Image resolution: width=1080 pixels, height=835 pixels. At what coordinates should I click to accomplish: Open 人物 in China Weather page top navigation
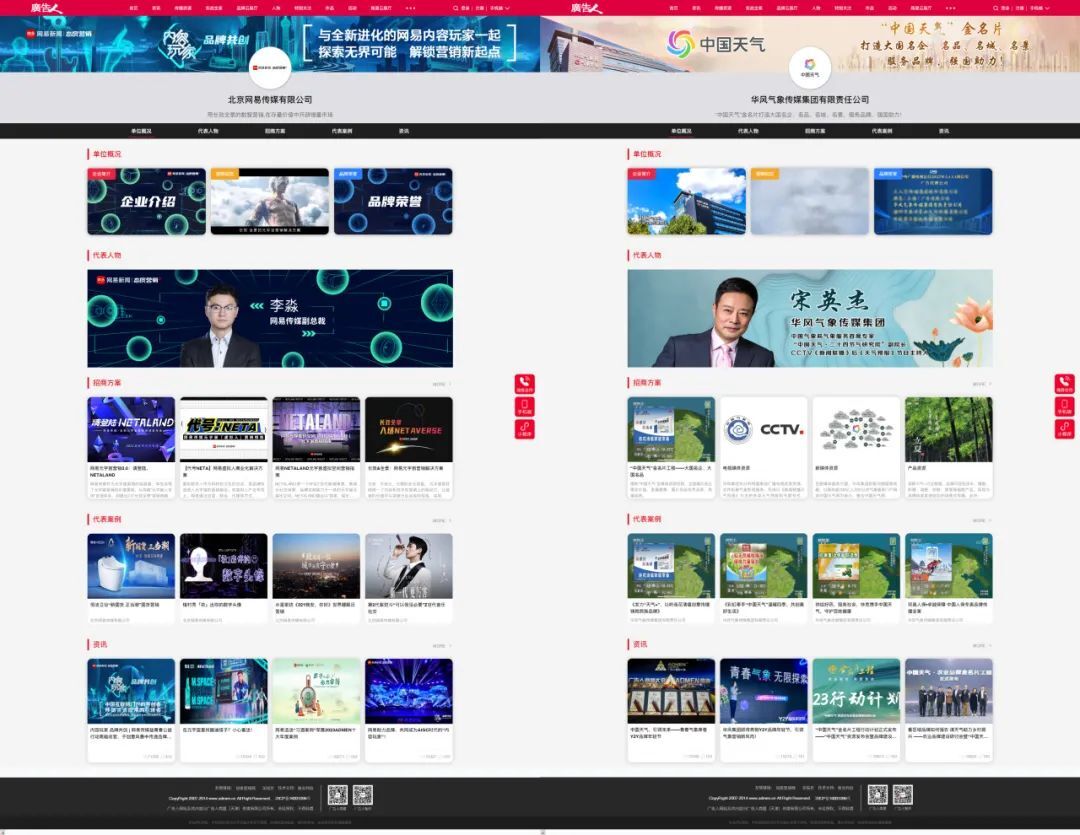click(816, 8)
